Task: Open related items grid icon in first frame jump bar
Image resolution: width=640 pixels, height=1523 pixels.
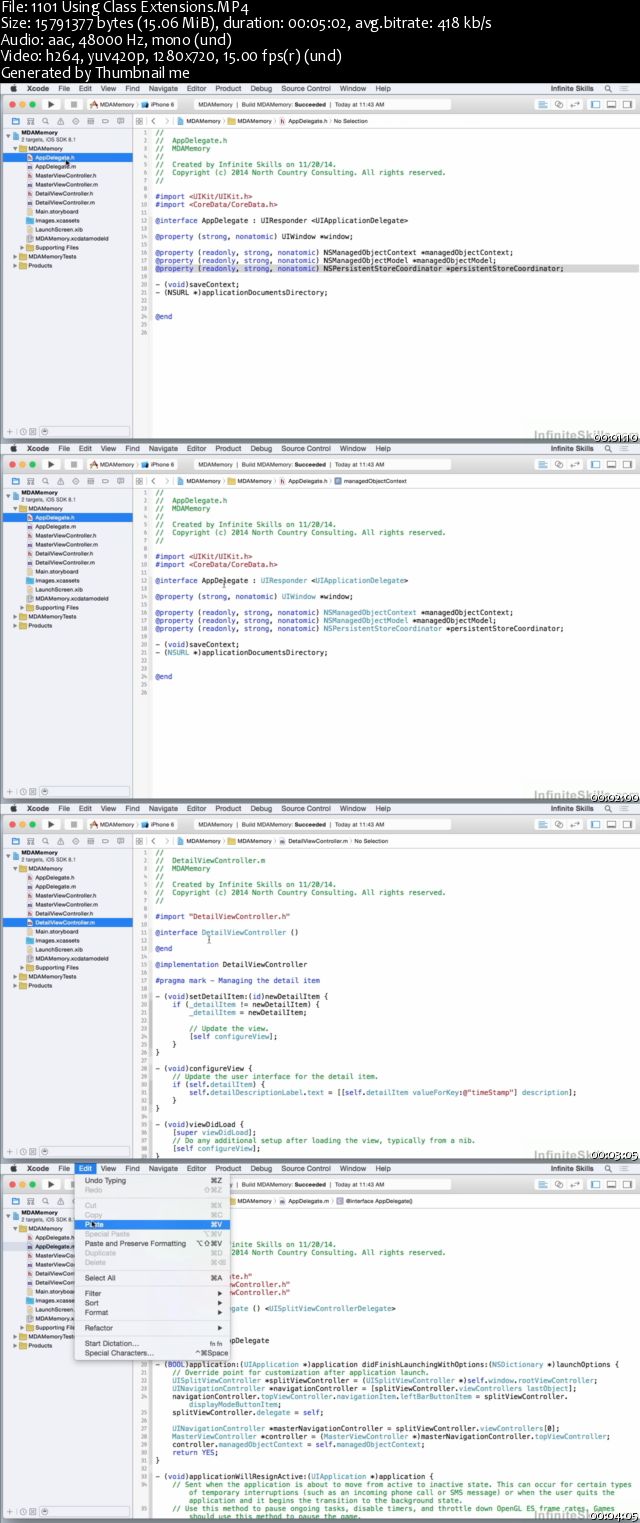Action: (x=141, y=120)
